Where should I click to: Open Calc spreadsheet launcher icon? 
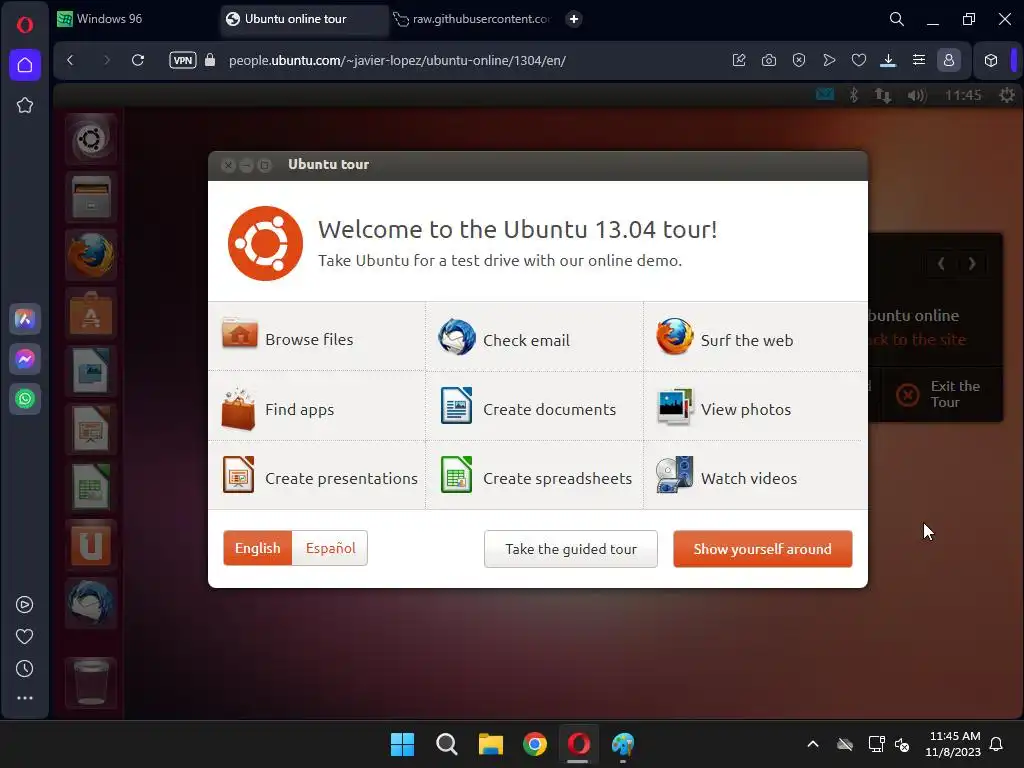pyautogui.click(x=91, y=487)
